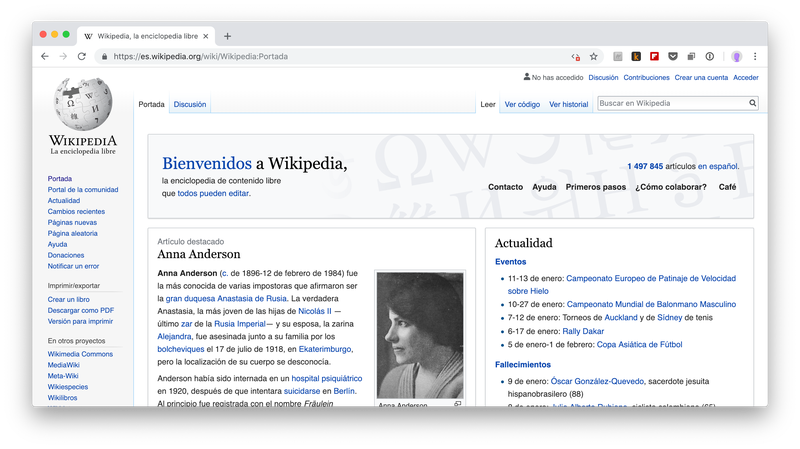Open the Contribuciones link
This screenshot has width=800, height=449.
646,78
